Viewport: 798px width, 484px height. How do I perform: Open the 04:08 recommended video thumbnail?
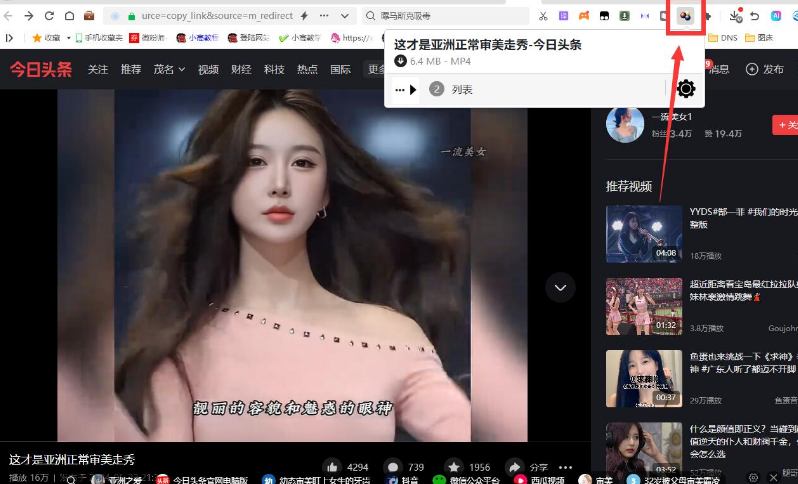pyautogui.click(x=644, y=234)
